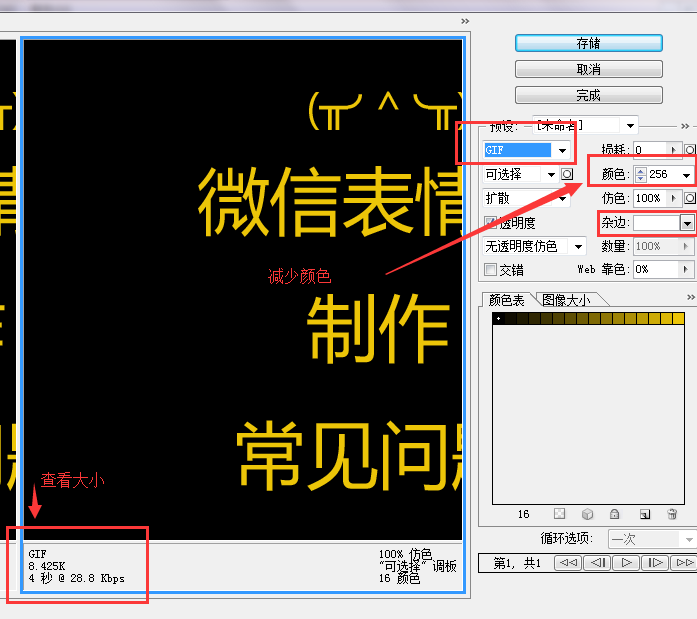This screenshot has height=619, width=697.
Task: Select the brightest yellow last color swatch
Action: [678, 318]
